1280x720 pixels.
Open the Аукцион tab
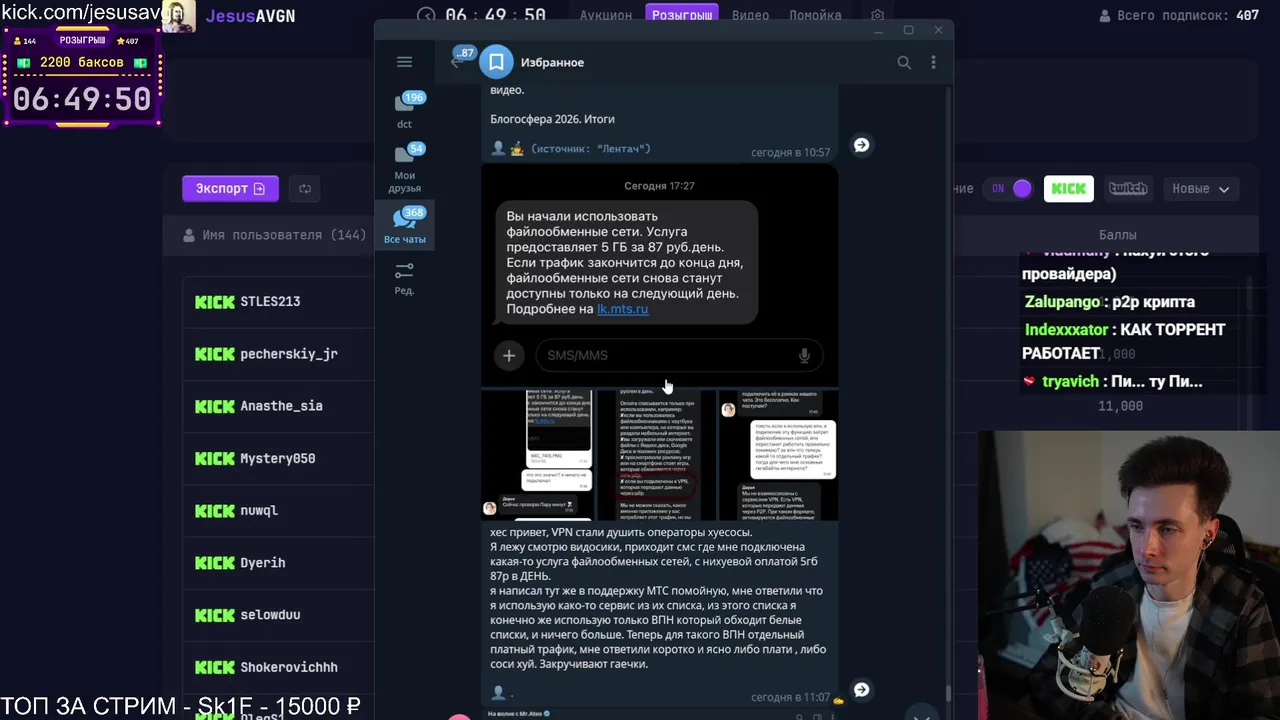[606, 15]
